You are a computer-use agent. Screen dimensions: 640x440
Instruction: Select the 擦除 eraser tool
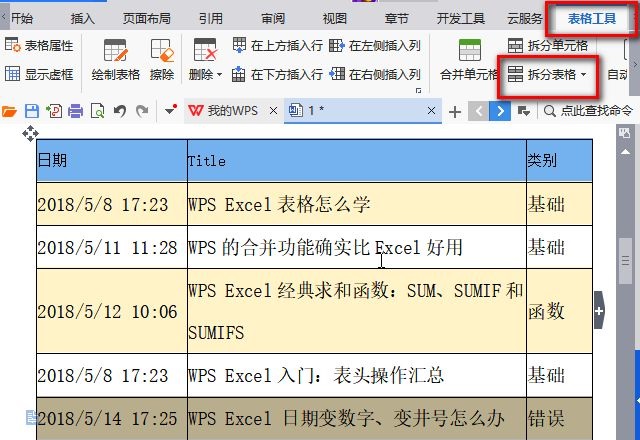click(162, 60)
